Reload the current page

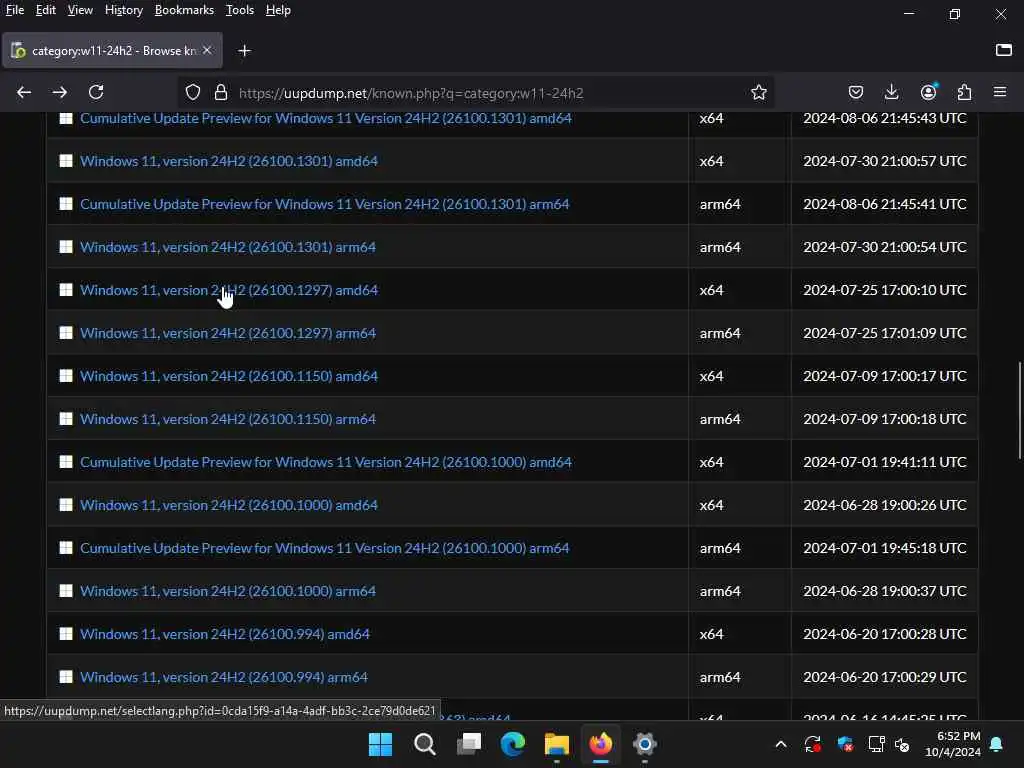tap(96, 93)
